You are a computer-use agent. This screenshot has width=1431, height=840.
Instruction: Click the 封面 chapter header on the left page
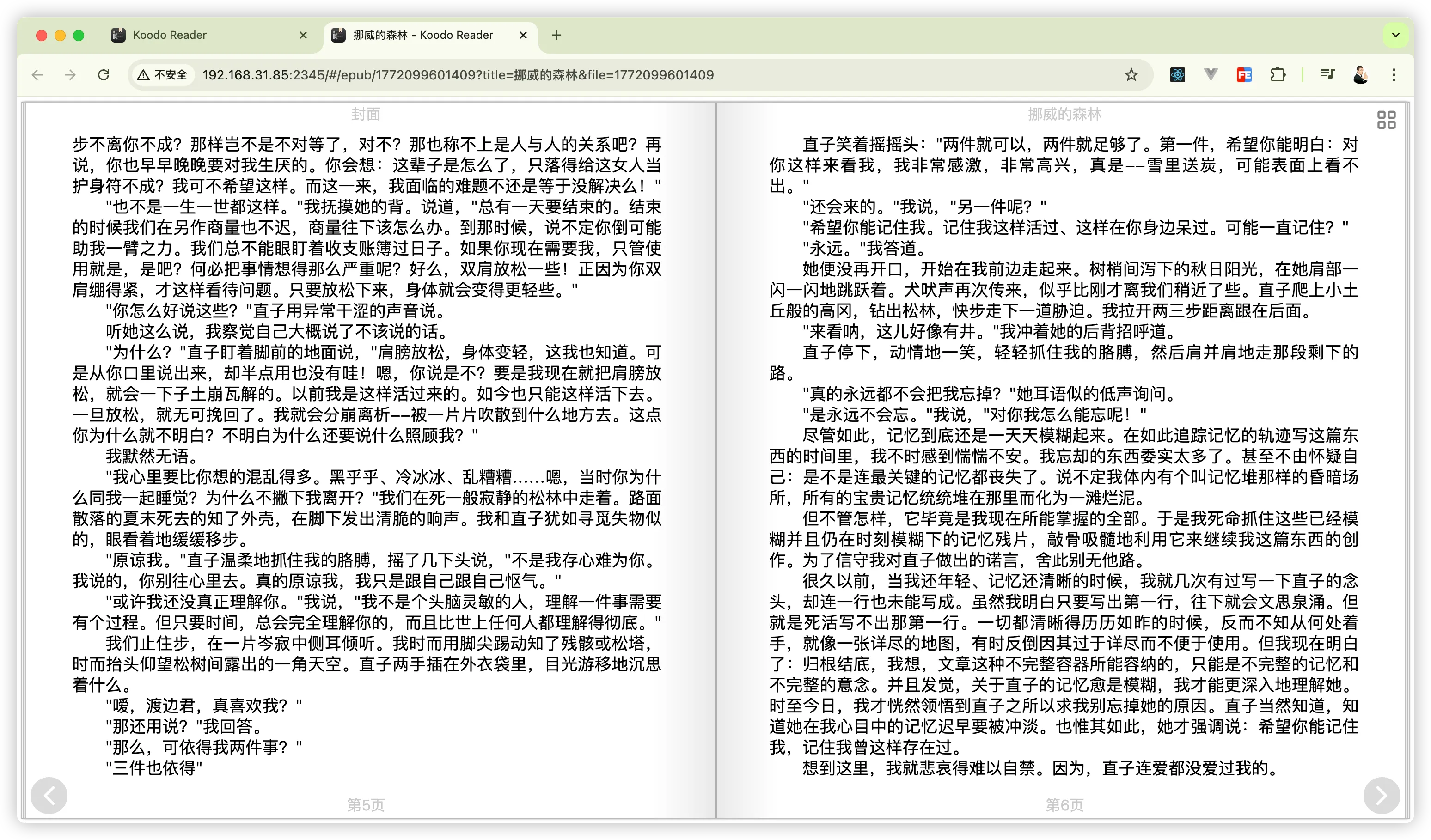point(366,115)
